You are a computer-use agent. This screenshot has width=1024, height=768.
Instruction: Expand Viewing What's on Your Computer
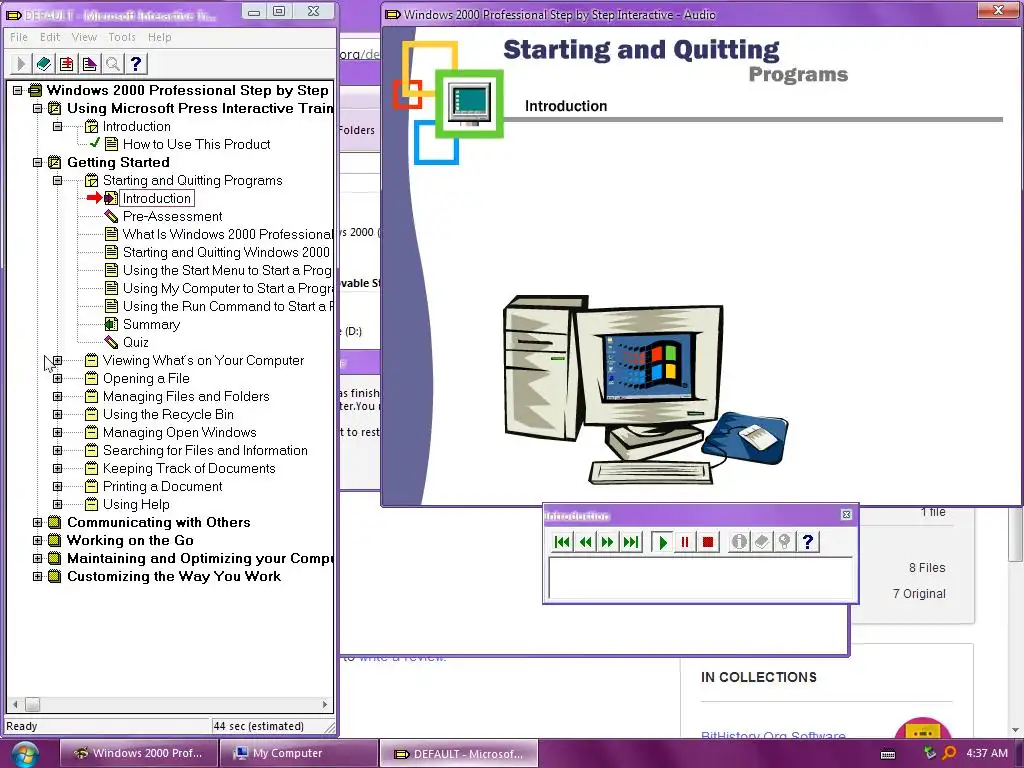[57, 360]
